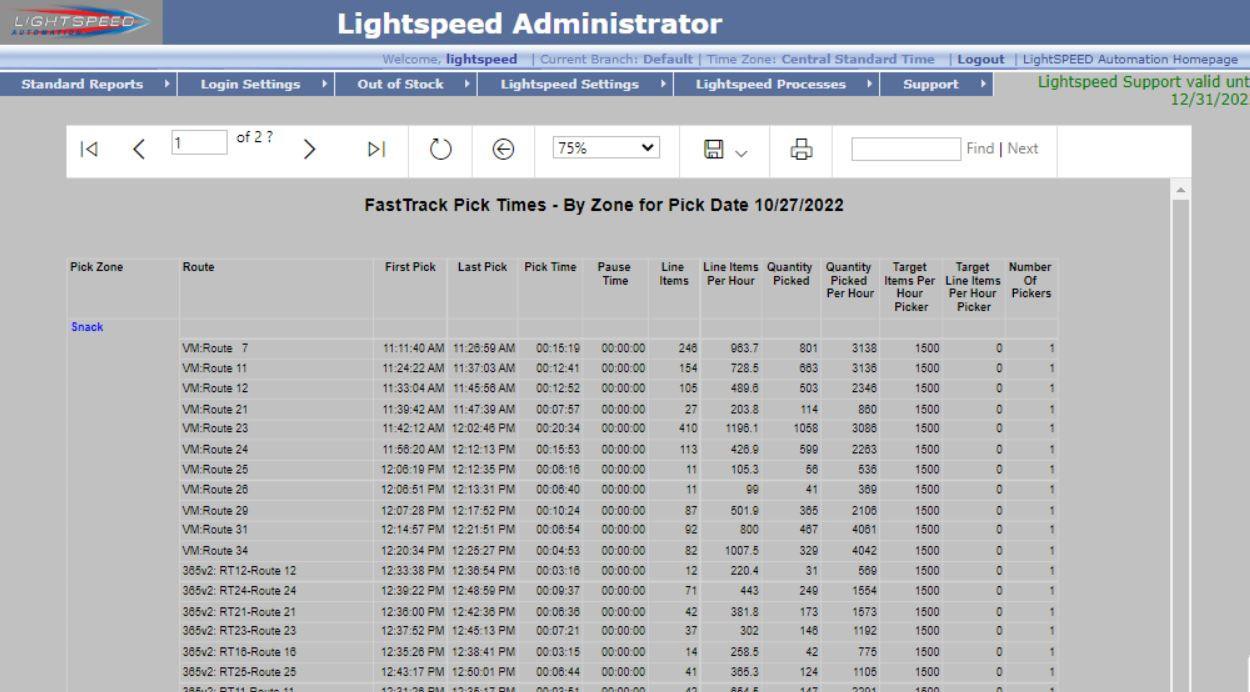The width and height of the screenshot is (1250, 692).
Task: Click the 1196.1 line items per hour value
Action: click(x=733, y=428)
